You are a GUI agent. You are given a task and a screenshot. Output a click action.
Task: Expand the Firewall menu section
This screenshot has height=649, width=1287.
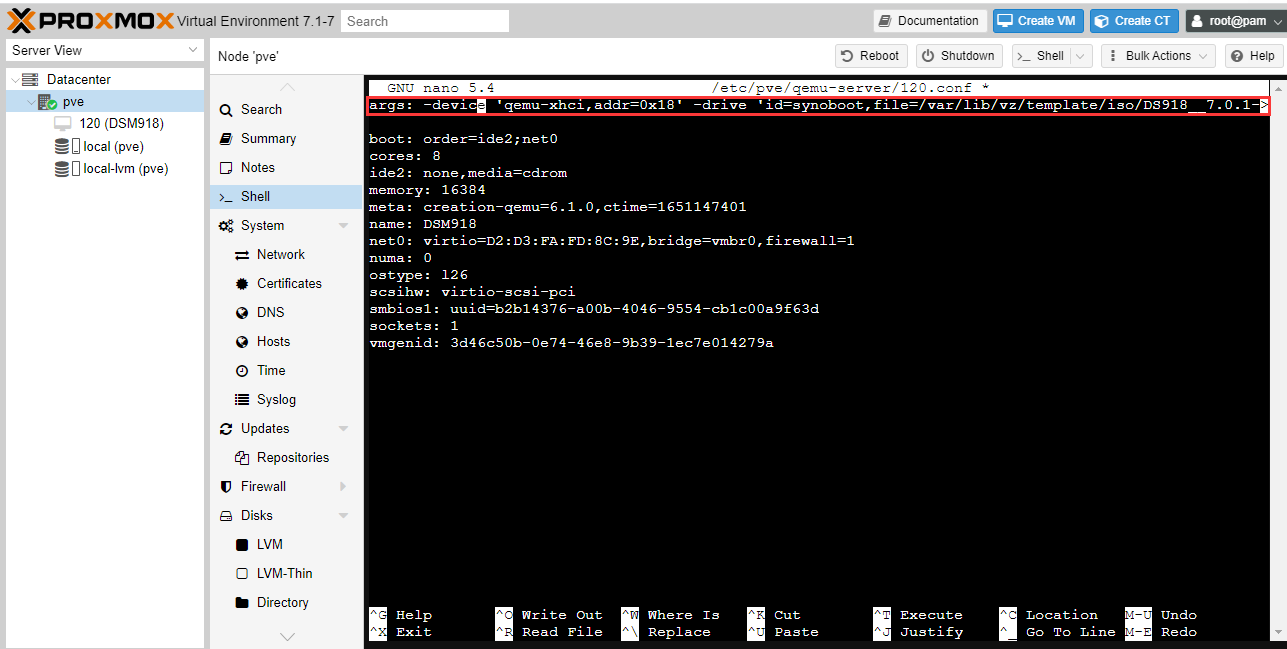click(343, 487)
